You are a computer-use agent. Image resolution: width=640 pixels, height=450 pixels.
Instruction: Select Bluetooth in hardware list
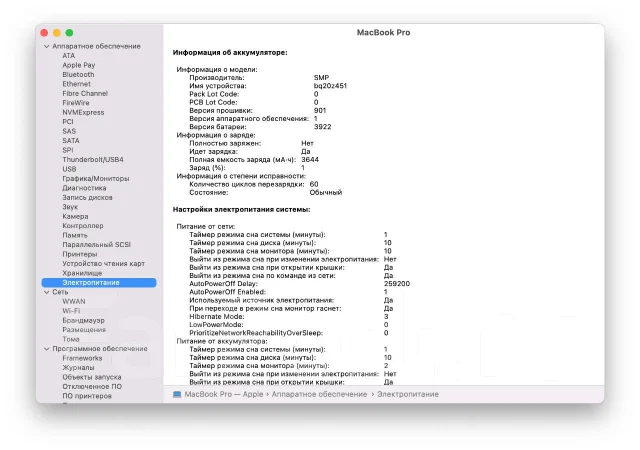point(78,75)
